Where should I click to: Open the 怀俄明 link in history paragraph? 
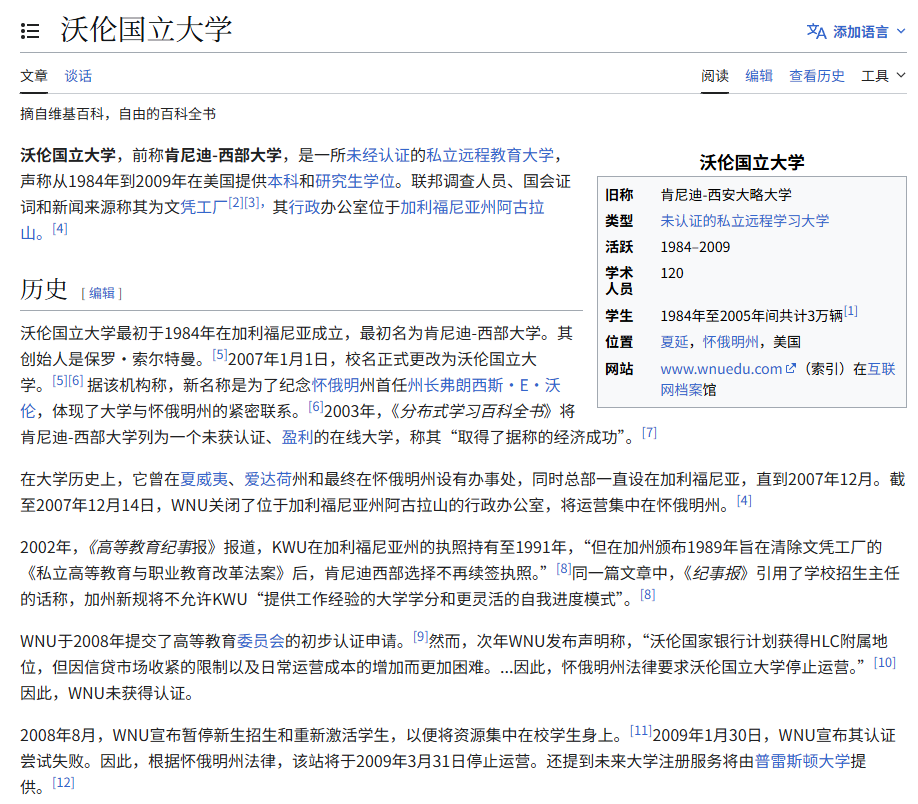click(x=336, y=385)
